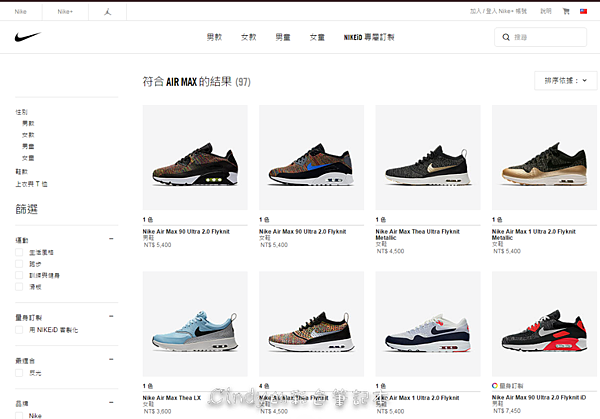Screen dimensions: 600x419
Task: Tick the 生活風格 sport filter checkbox
Action: click(19, 252)
